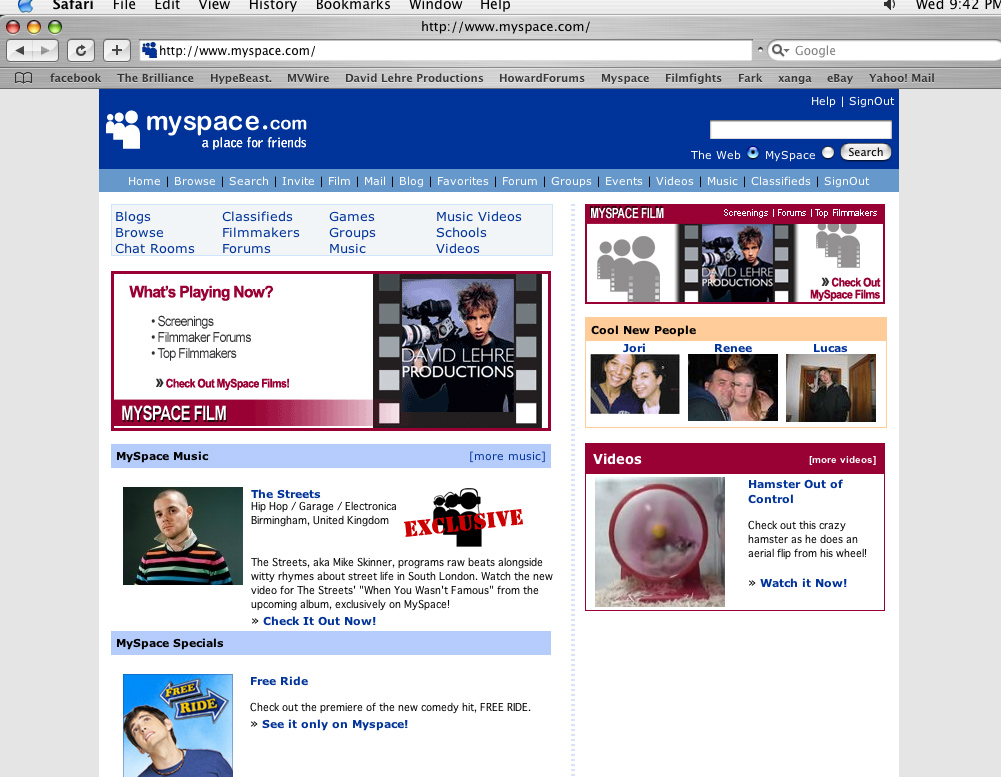
Task: Click See it only on Myspace! link
Action: tap(335, 723)
